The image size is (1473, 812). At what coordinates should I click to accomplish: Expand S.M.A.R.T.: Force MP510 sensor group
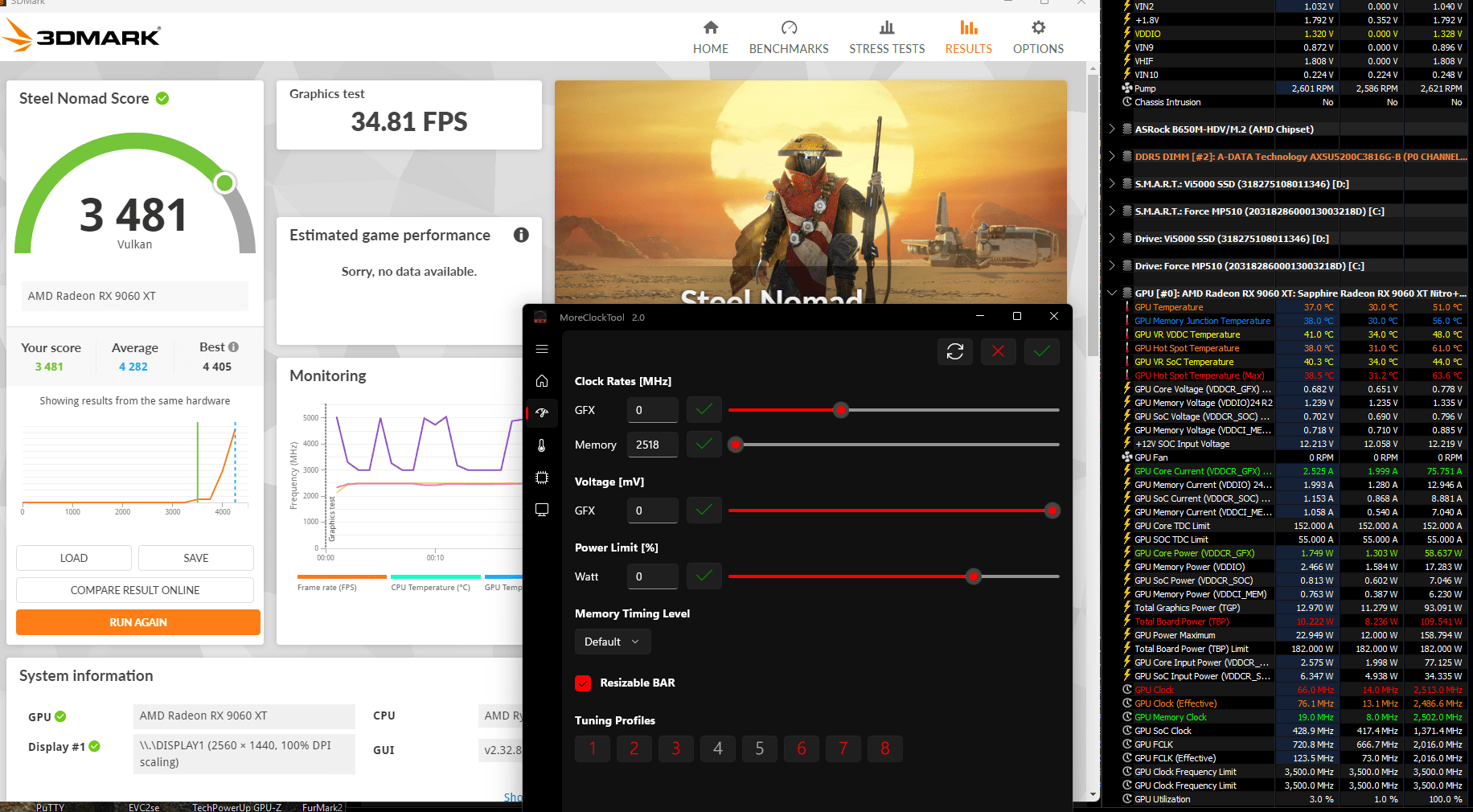(x=1112, y=211)
